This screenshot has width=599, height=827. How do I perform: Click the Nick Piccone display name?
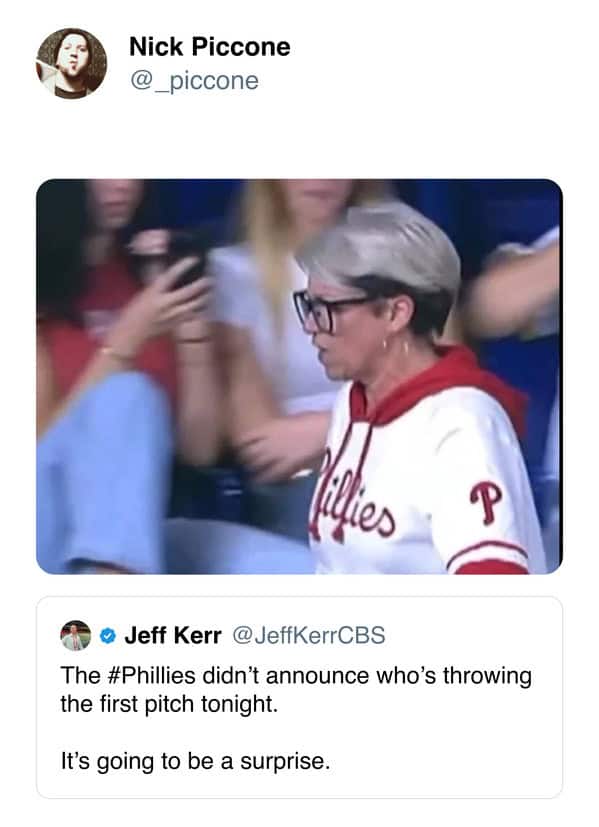[210, 47]
